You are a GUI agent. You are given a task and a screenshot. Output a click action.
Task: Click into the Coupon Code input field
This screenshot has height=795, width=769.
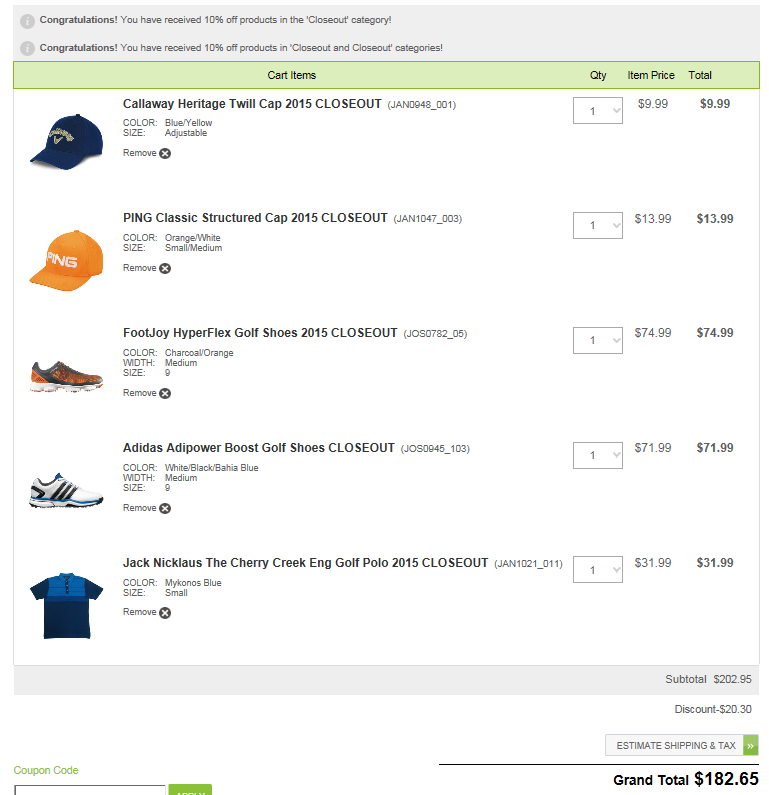click(90, 790)
